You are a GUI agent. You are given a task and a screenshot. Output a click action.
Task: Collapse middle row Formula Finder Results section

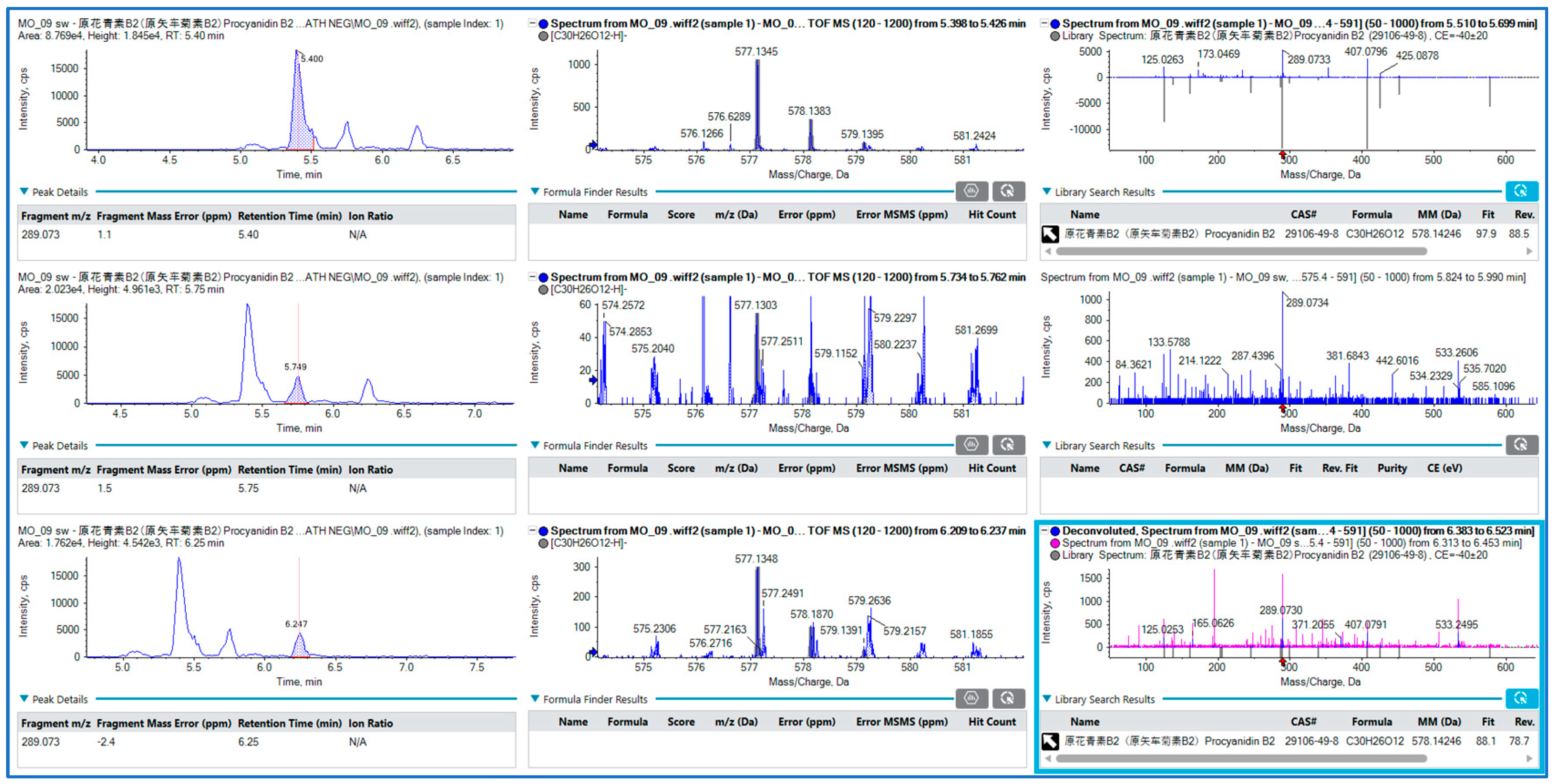pyautogui.click(x=535, y=445)
